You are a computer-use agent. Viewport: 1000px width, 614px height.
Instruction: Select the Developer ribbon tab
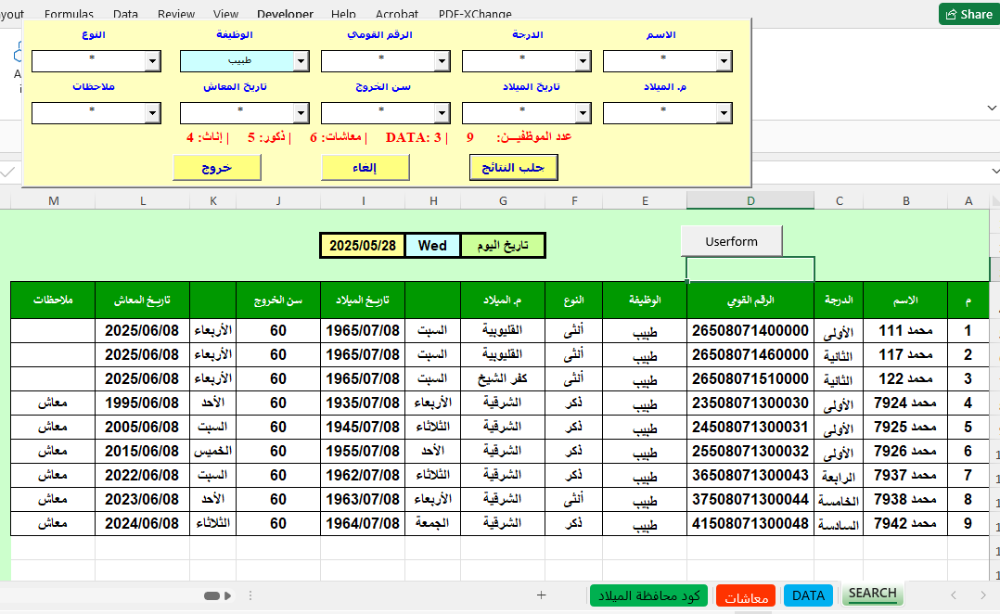[x=285, y=13]
